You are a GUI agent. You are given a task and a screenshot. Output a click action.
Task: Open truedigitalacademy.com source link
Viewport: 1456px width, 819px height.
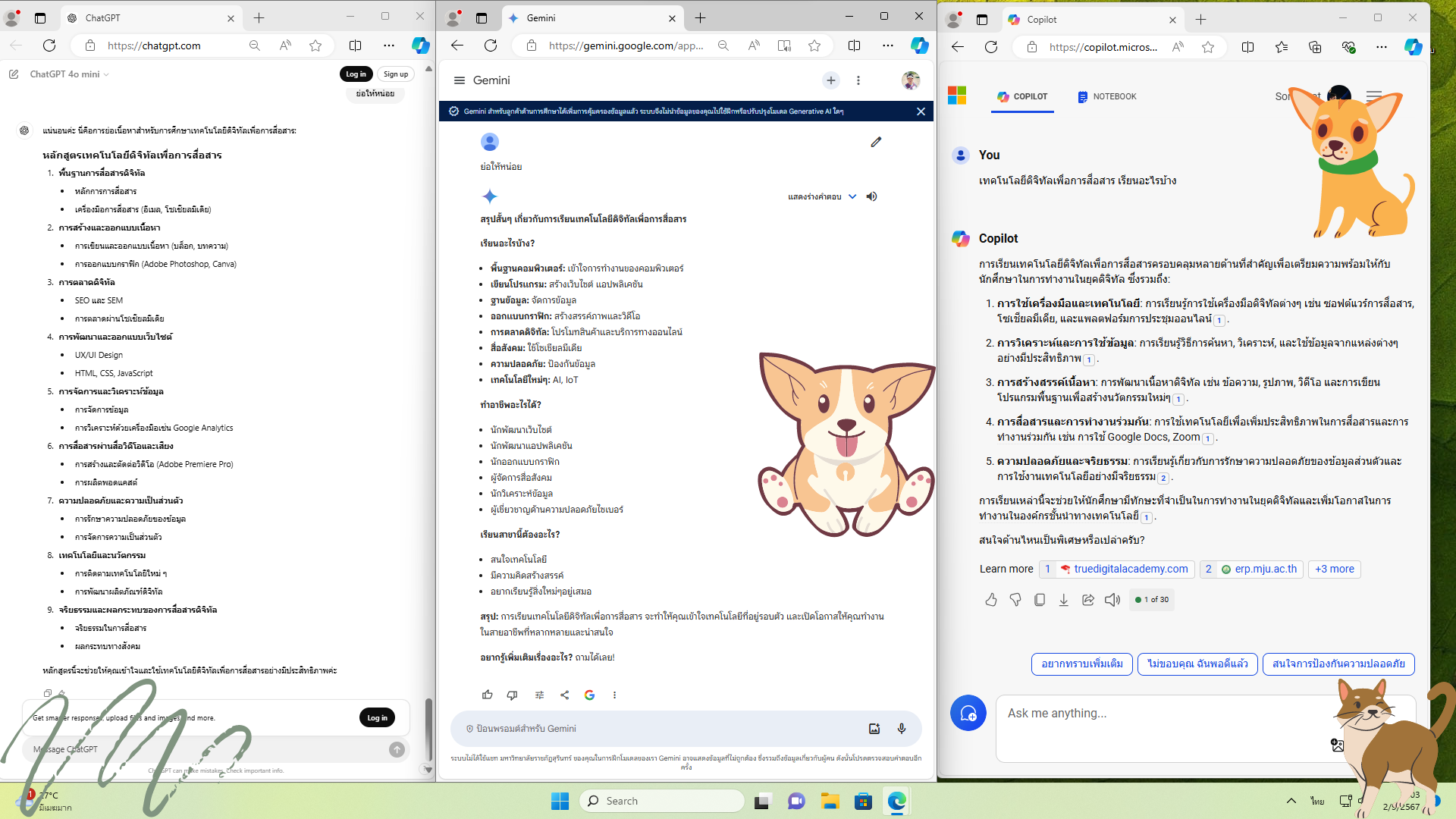coord(1123,569)
